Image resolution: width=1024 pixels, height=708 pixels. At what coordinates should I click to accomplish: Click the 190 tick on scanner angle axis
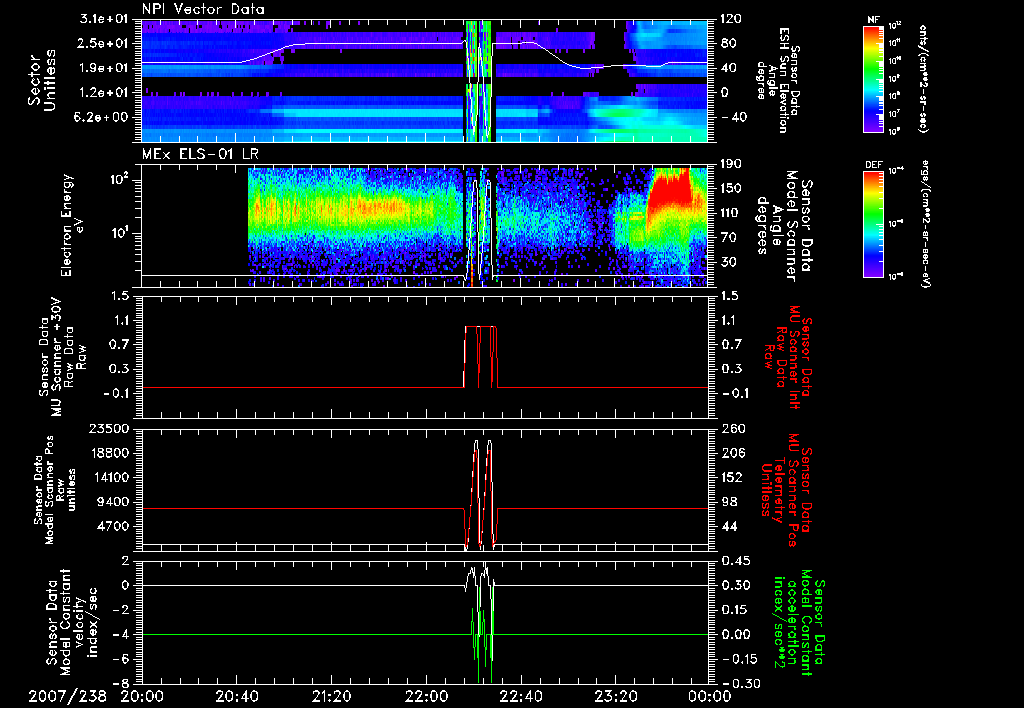731,164
